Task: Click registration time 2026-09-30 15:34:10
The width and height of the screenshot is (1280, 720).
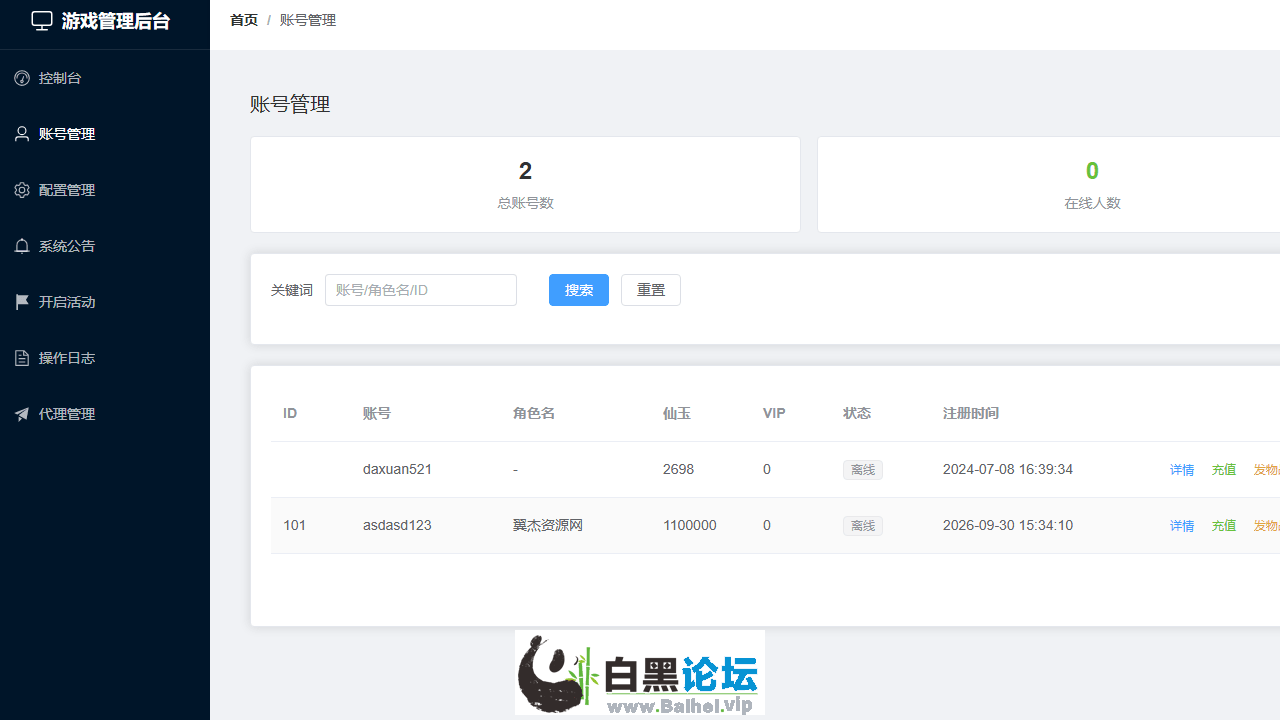Action: coord(1008,525)
